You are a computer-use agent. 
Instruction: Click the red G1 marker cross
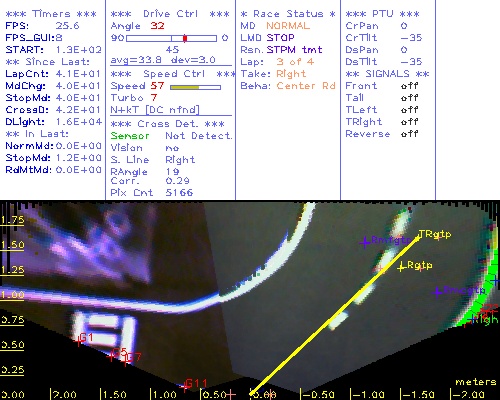pyautogui.click(x=79, y=341)
